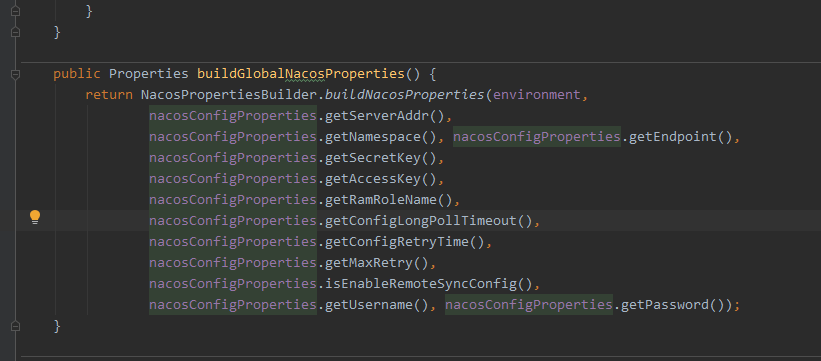The width and height of the screenshot is (821, 361).
Task: Click isEnableRemoteSyncConfig() call
Action: point(429,283)
